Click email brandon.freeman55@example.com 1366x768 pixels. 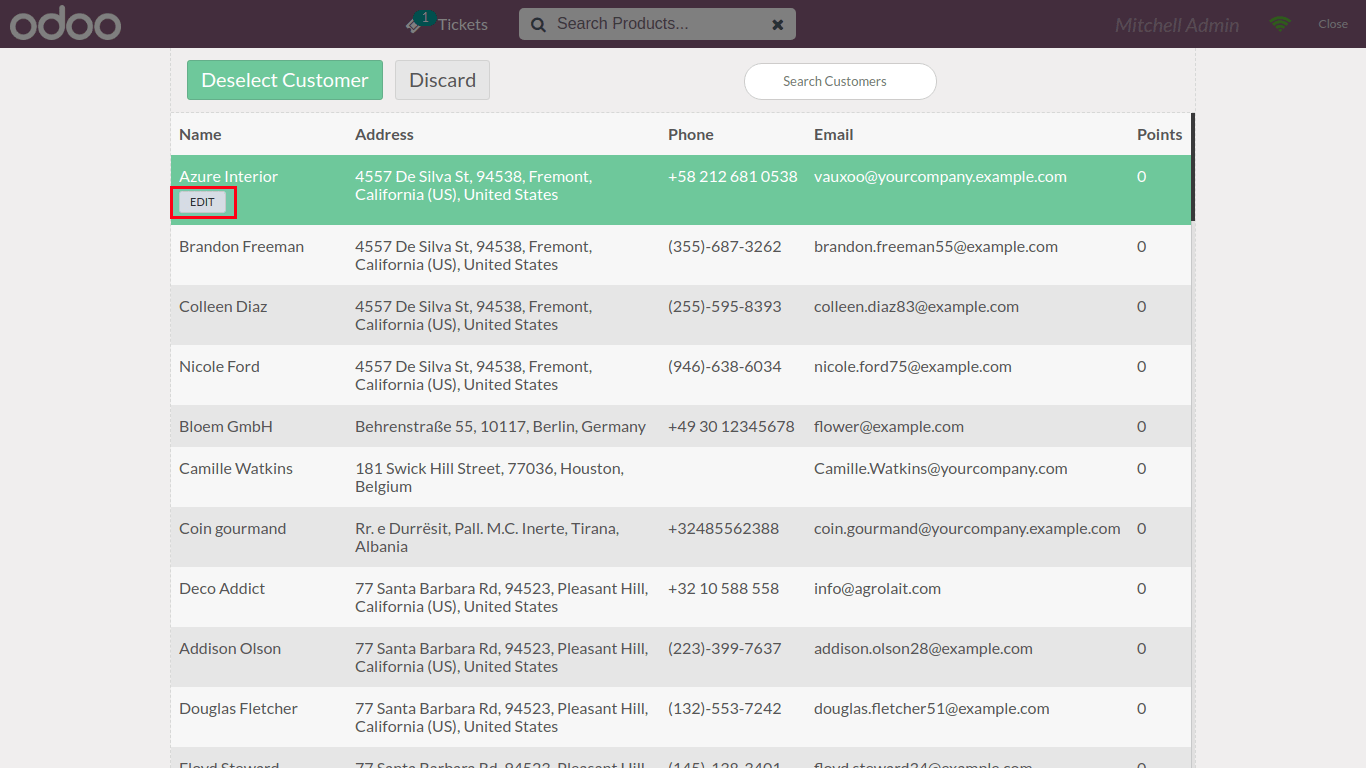(x=936, y=246)
